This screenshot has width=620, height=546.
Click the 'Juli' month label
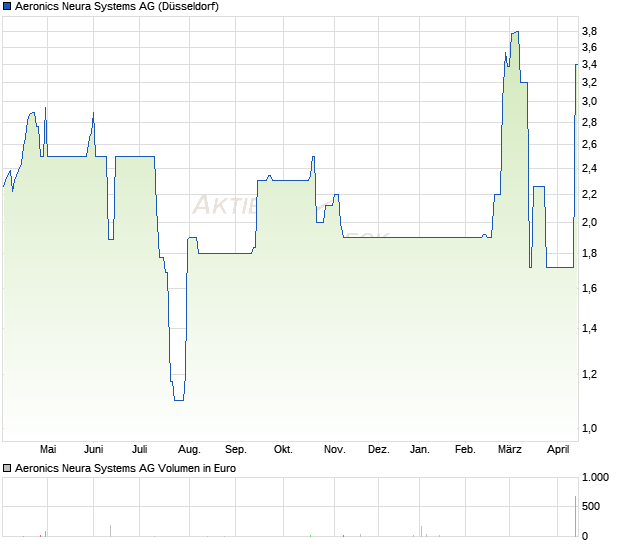coord(140,449)
